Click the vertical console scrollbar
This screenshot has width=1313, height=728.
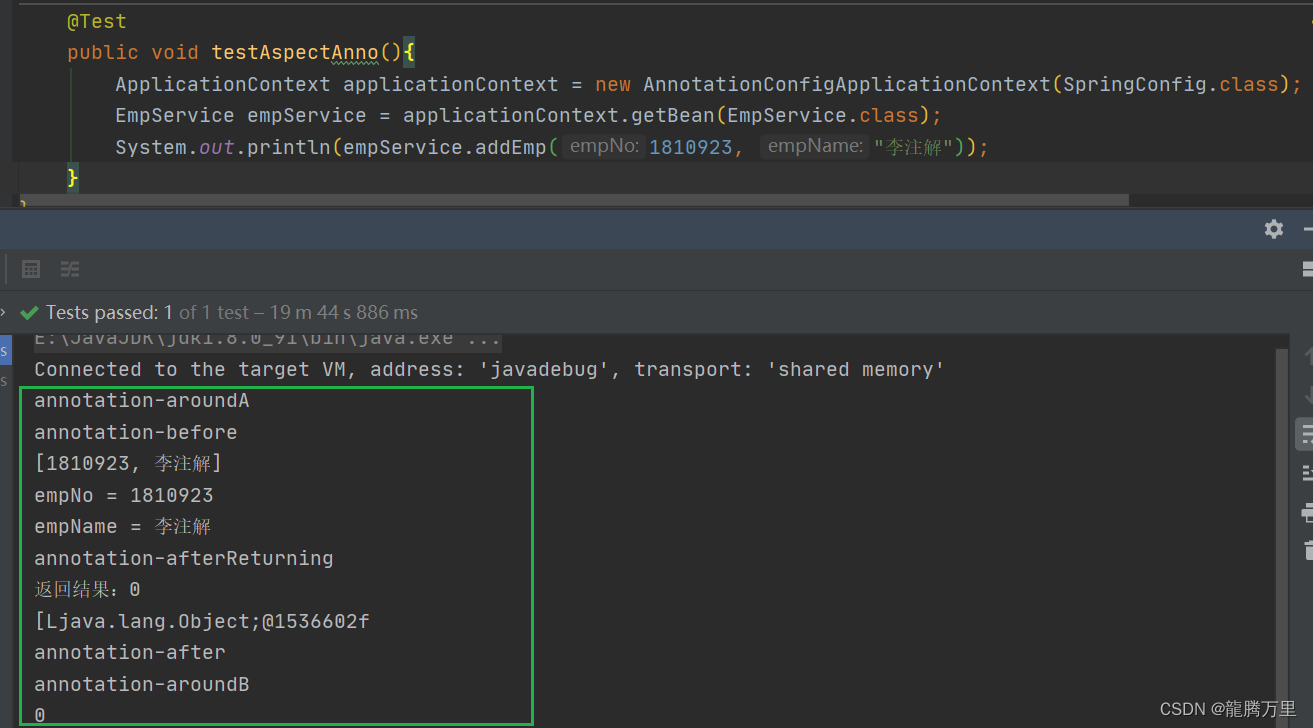[1281, 538]
